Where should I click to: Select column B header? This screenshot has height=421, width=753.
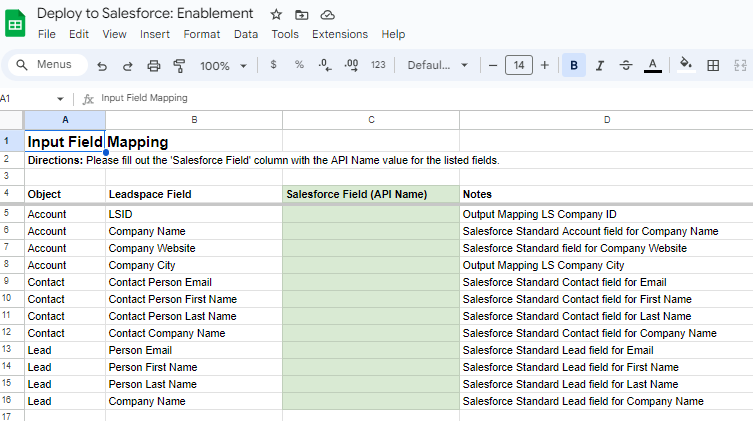194,120
